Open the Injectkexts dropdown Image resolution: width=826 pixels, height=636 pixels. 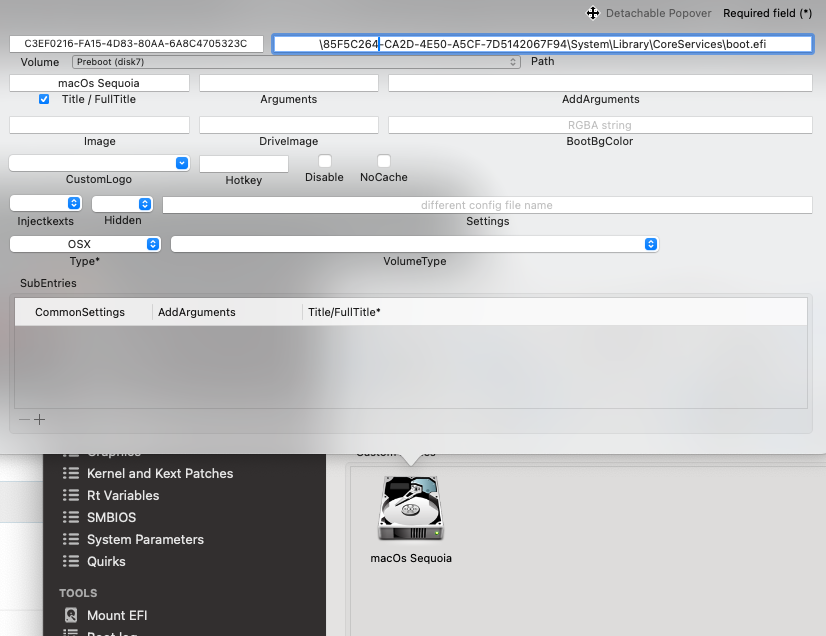45,203
